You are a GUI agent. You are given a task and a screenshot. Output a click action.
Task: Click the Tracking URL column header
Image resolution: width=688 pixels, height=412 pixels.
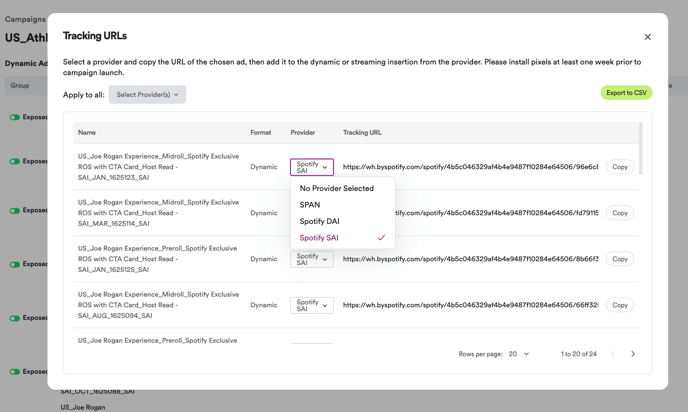362,133
